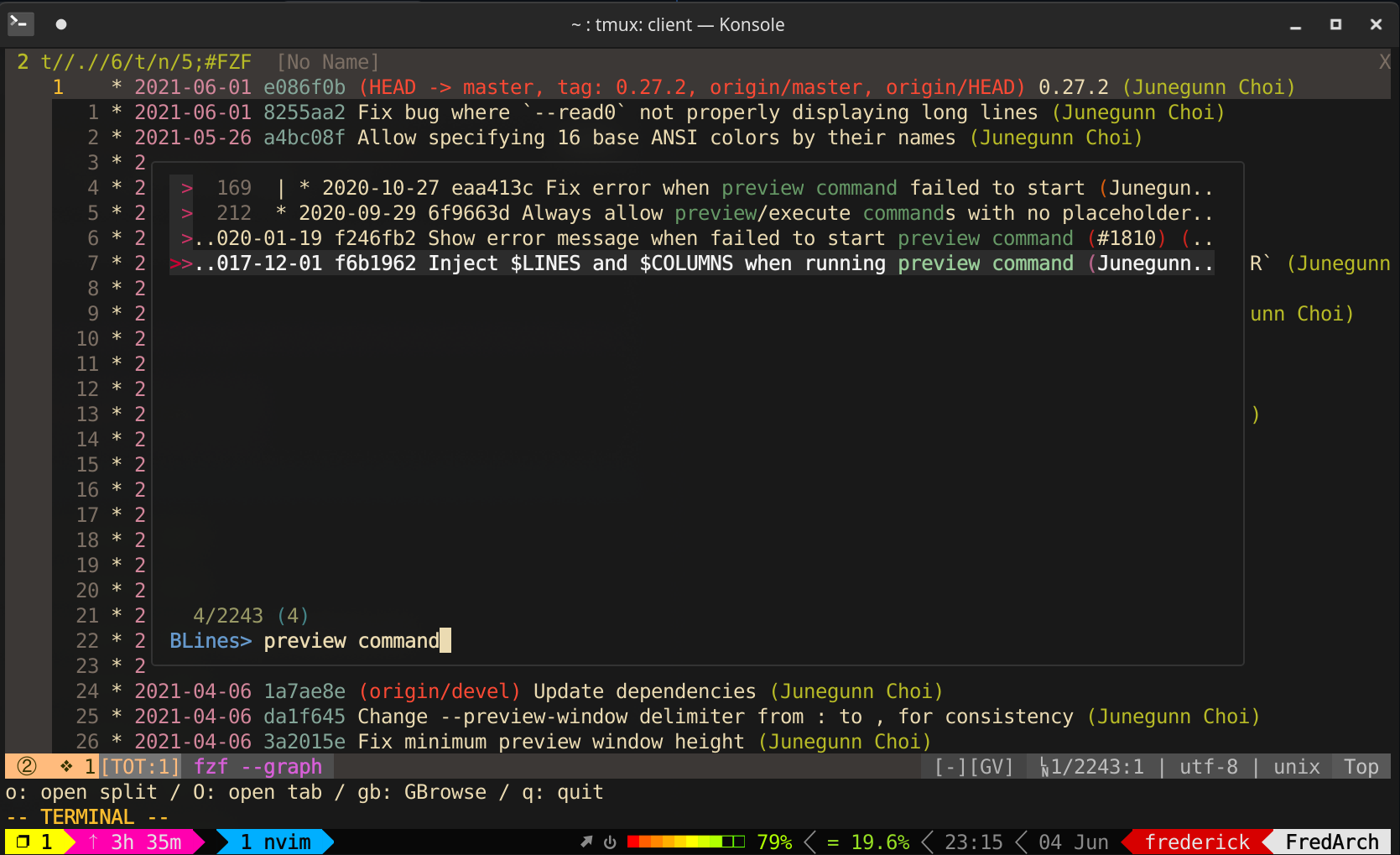
Task: Click commit e086f0b HEAD master line
Action: [x=703, y=87]
